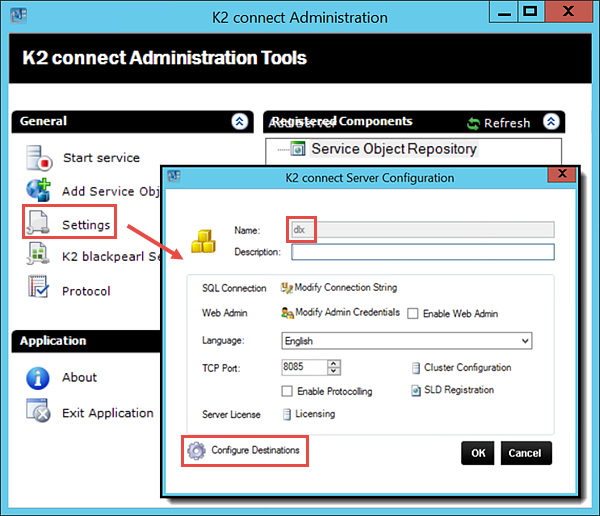Click the Add Service Object globe icon
Viewport: 600px width, 516px height.
[x=39, y=190]
